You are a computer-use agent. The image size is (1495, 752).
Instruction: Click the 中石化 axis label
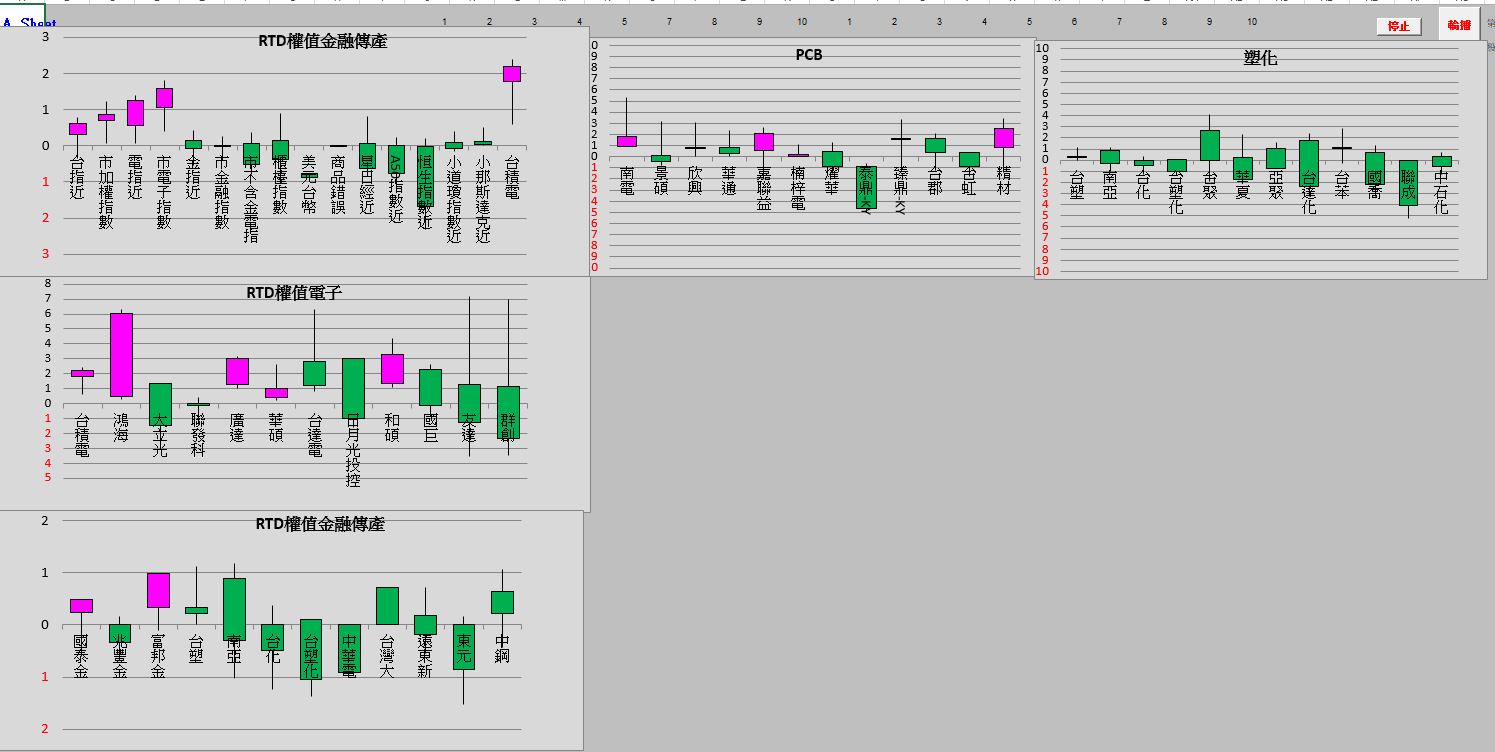click(1441, 193)
